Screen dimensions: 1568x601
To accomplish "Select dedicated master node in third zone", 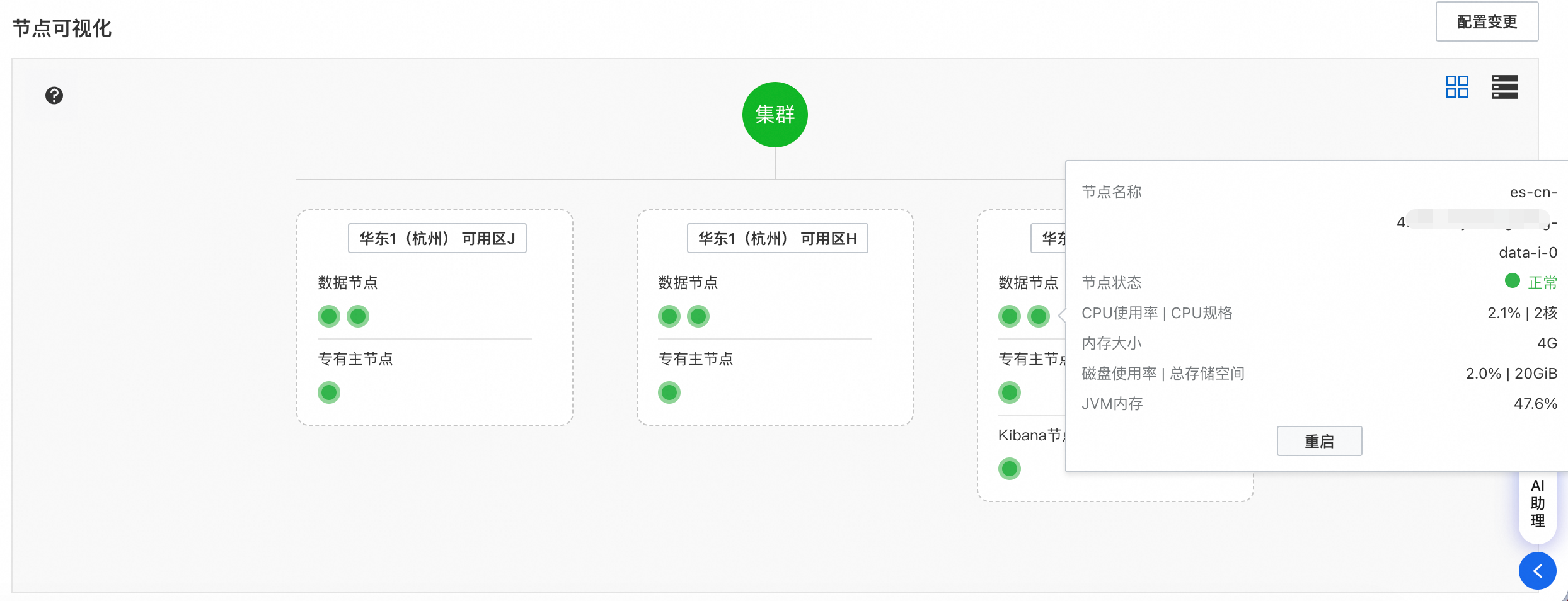I will click(1010, 392).
